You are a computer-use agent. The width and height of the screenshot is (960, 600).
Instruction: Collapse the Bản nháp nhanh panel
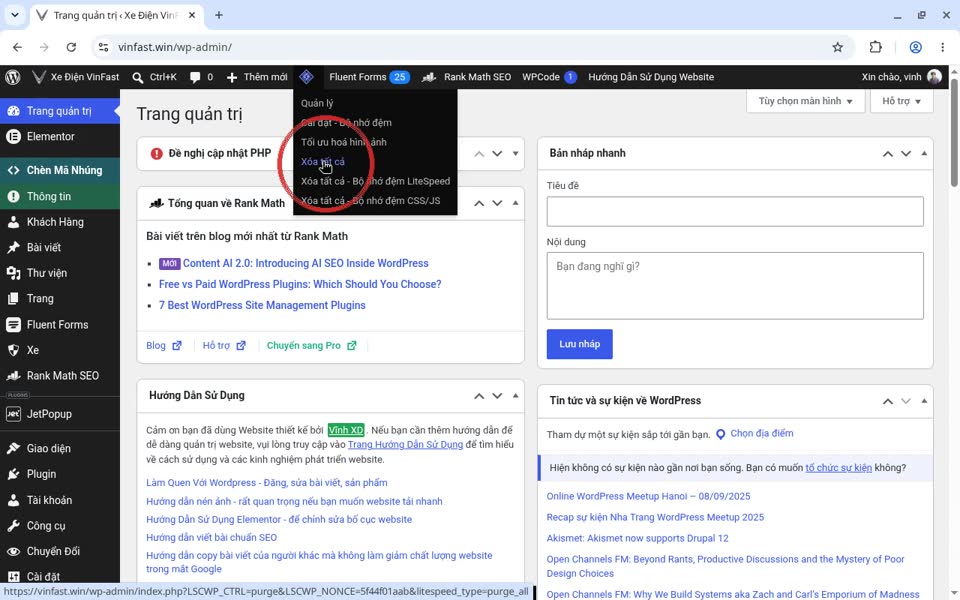[x=924, y=154]
